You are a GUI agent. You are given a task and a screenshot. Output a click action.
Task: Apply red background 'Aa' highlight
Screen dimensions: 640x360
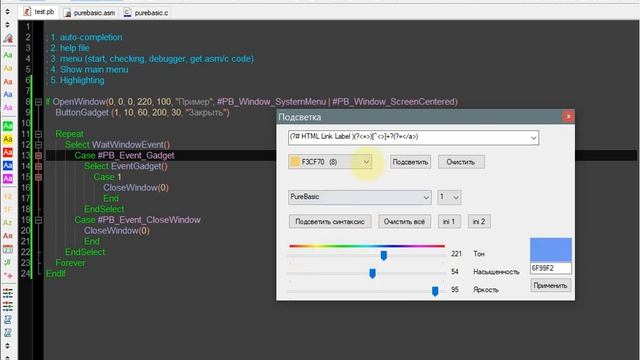(8, 152)
